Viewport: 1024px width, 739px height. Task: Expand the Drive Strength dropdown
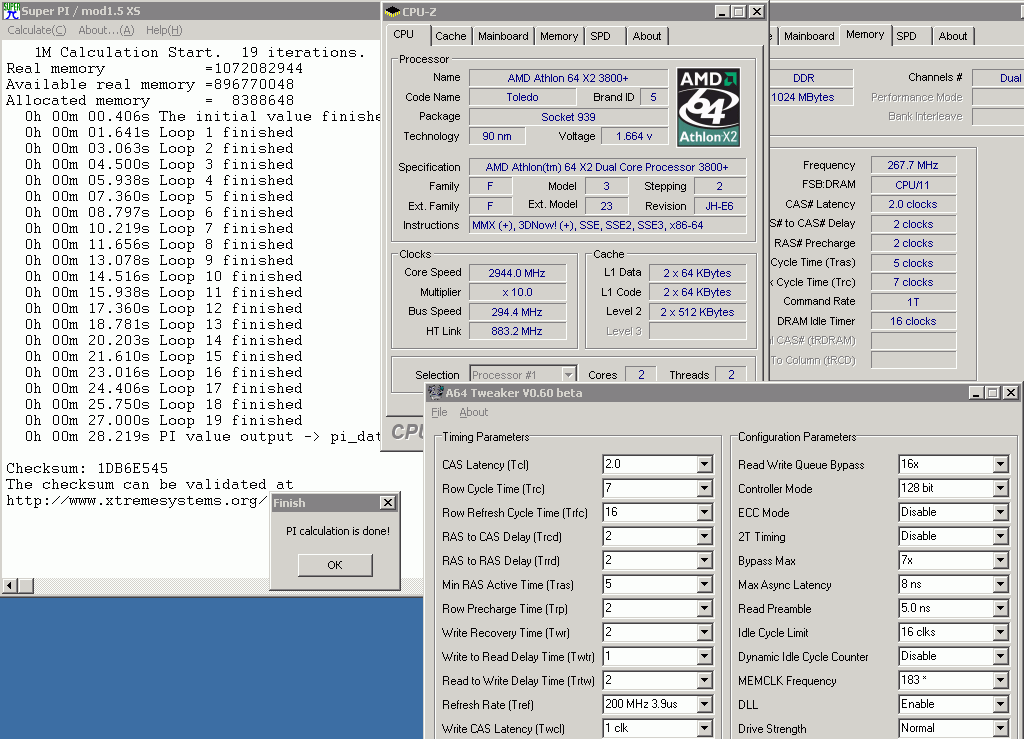tap(1000, 729)
